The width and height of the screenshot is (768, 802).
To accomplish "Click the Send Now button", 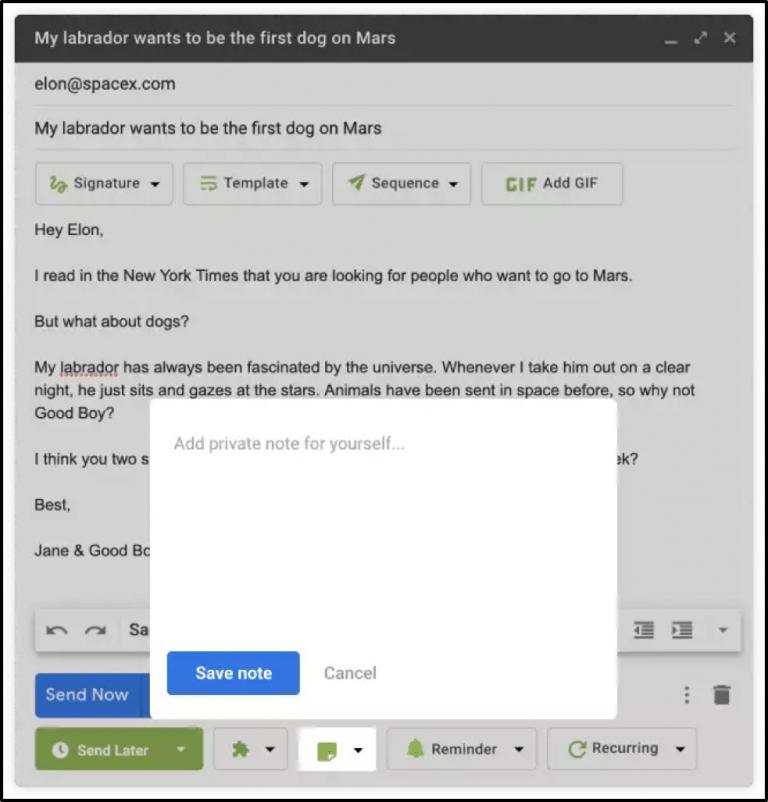I will (88, 694).
